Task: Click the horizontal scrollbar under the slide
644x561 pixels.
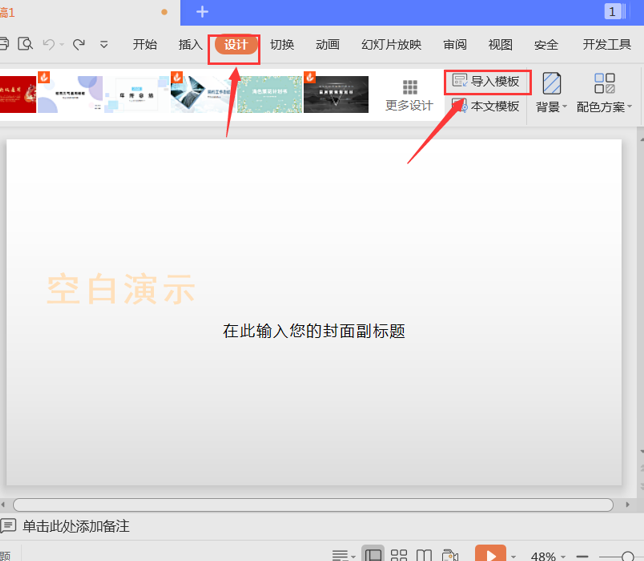Action: coord(313,505)
